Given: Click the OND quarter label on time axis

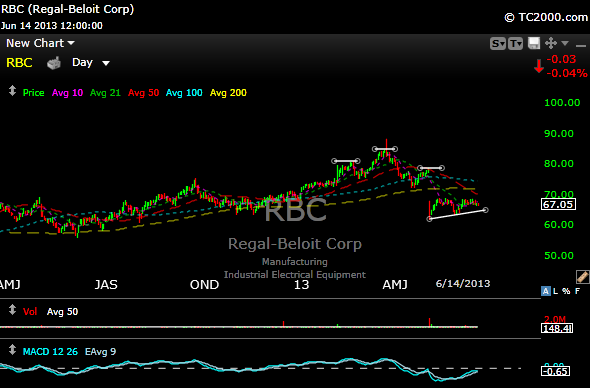Looking at the screenshot, I should pos(204,285).
